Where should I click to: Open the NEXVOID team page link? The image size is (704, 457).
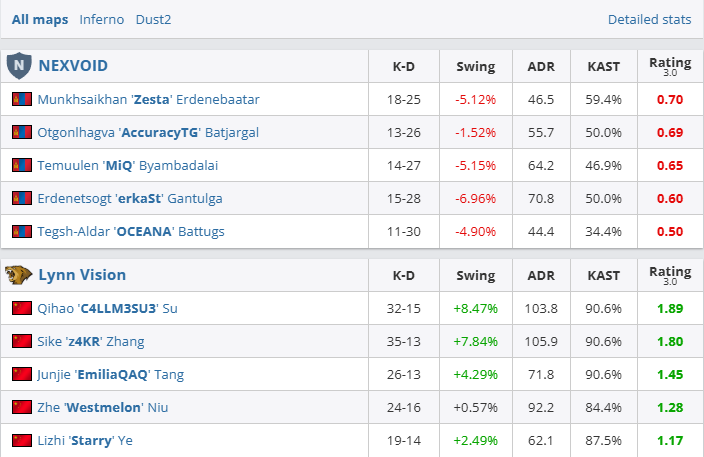tap(73, 66)
